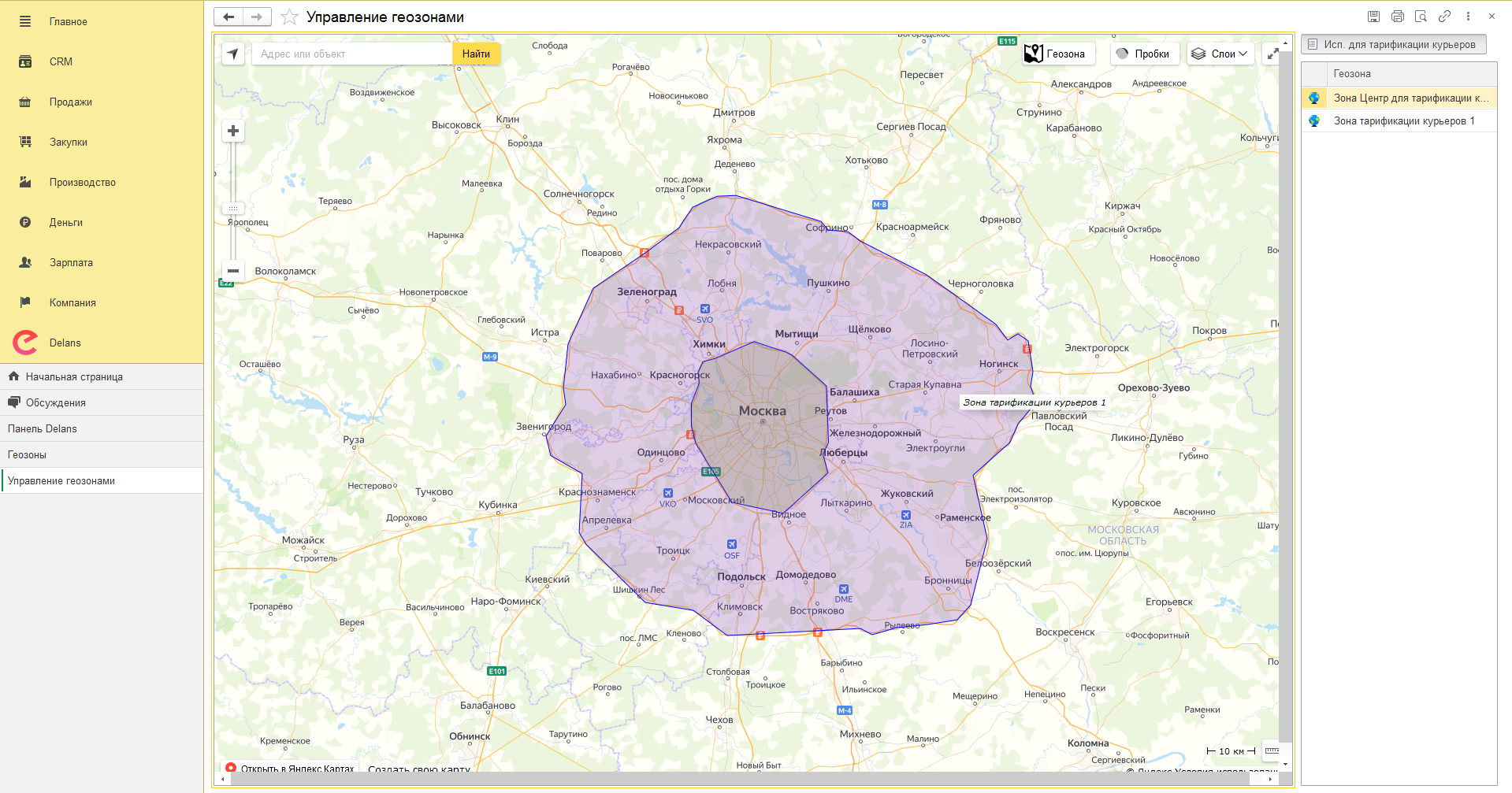
Task: Open Компания flag icon
Action: pyautogui.click(x=25, y=302)
